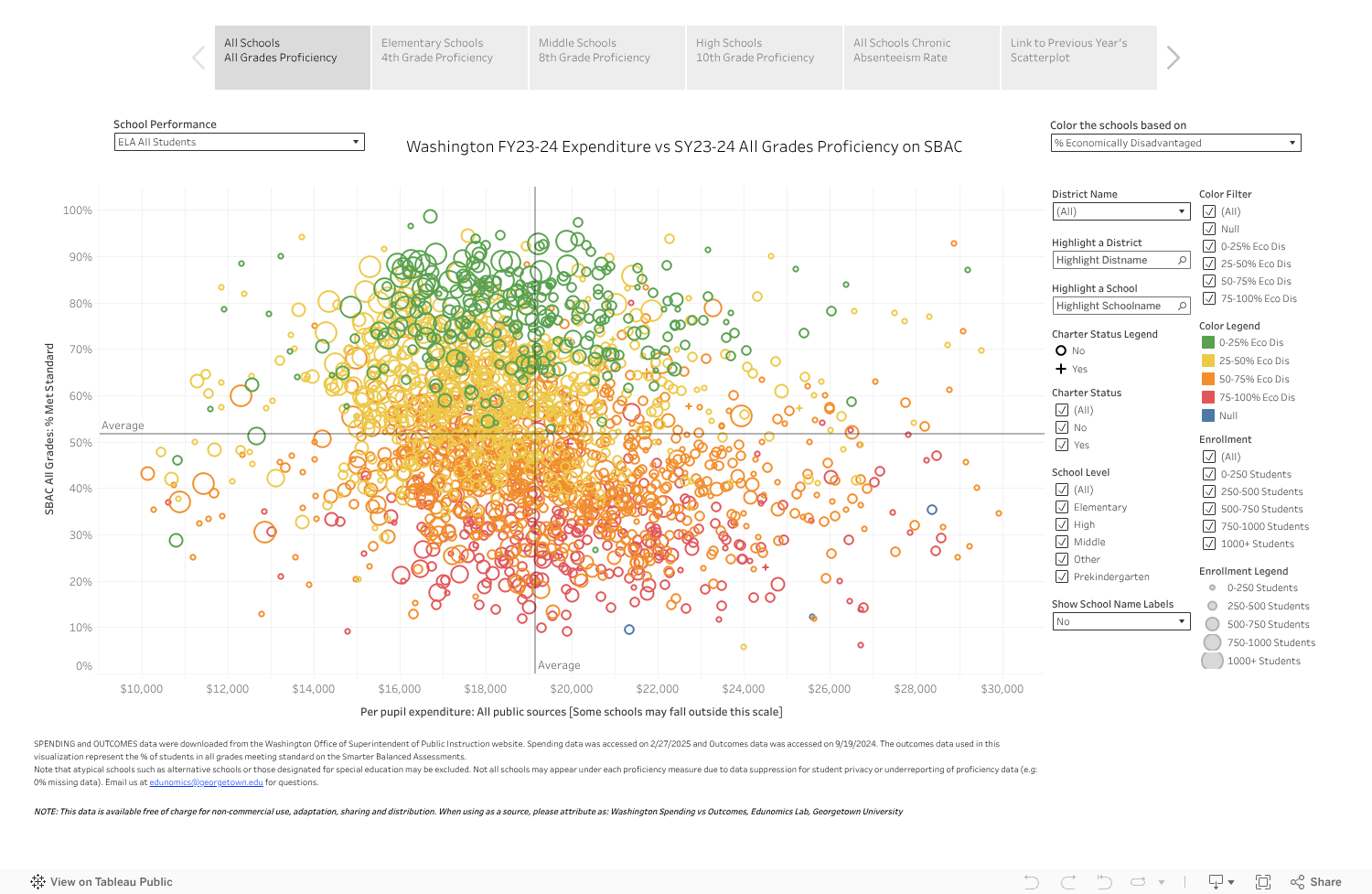The width and height of the screenshot is (1372, 894).
Task: Enter full screen mode
Action: 1263,882
